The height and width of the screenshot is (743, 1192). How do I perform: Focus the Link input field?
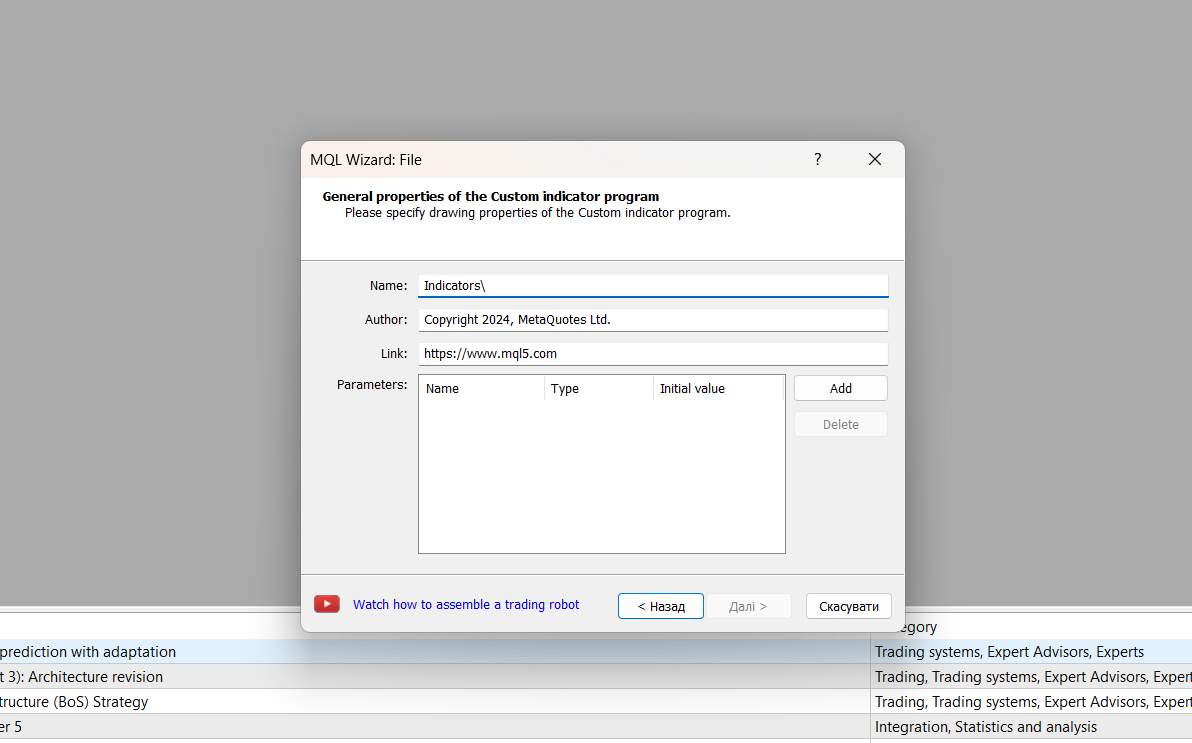(653, 354)
